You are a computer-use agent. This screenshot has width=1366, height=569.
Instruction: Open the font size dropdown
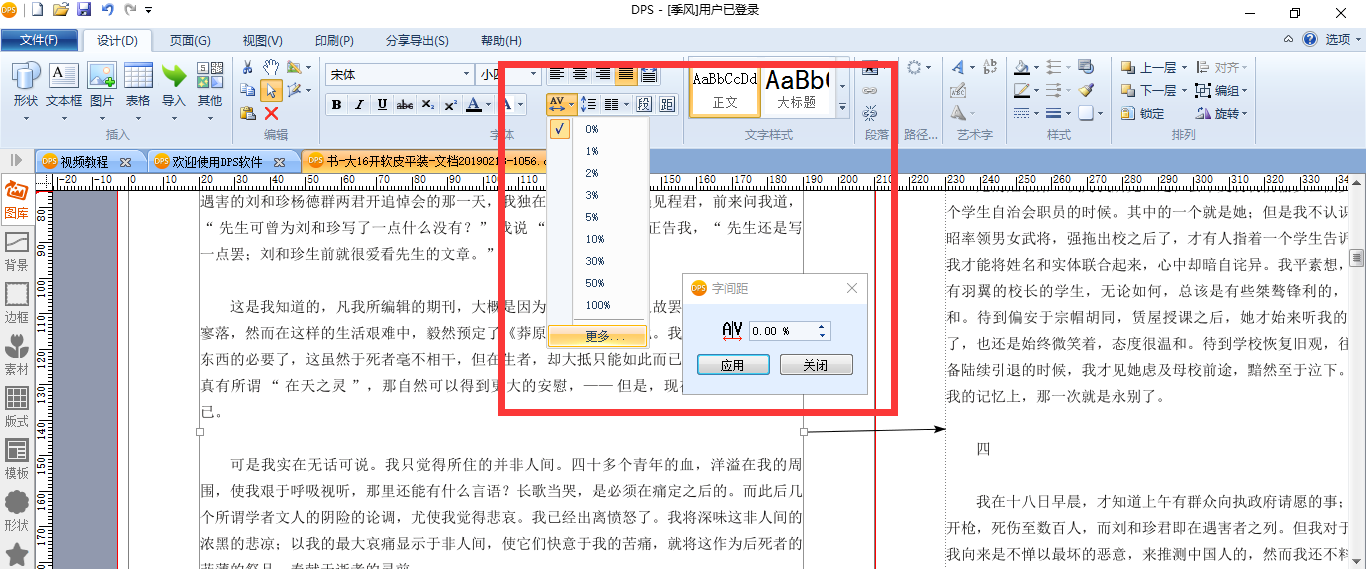pos(534,74)
